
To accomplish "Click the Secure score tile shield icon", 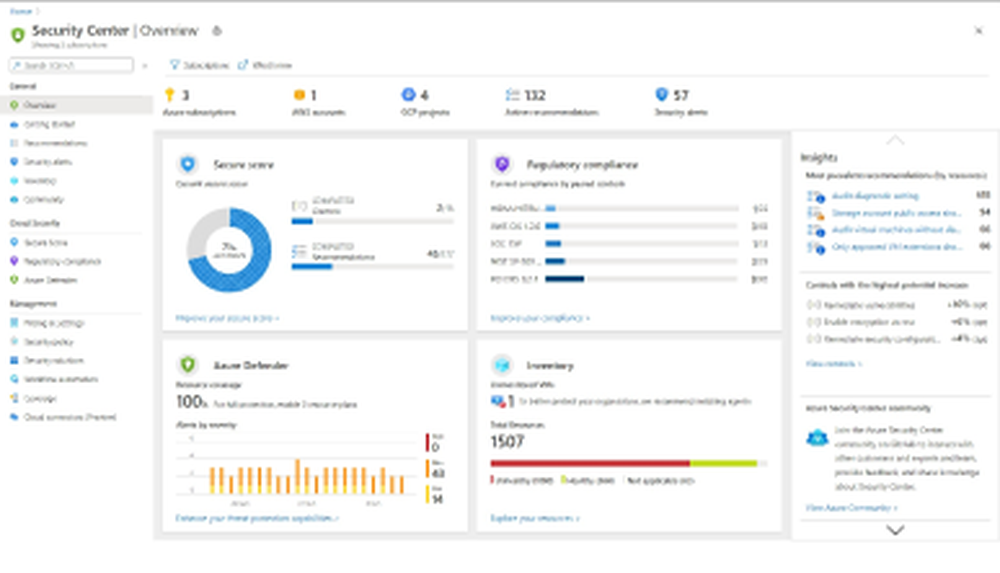I will [188, 164].
